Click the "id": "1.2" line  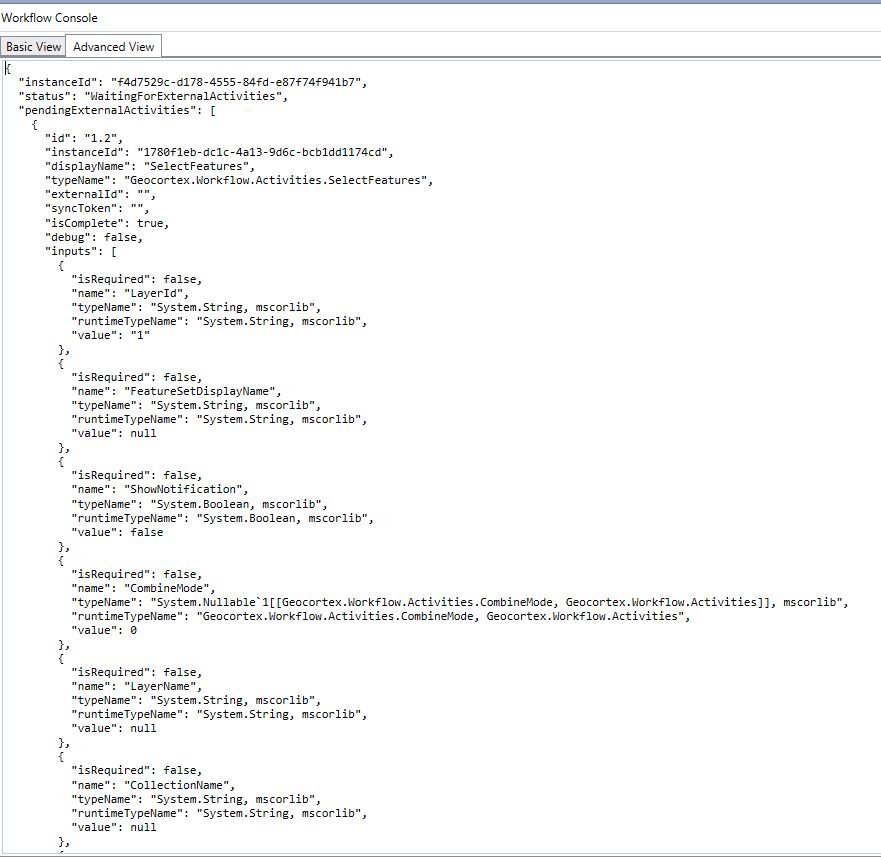click(84, 138)
